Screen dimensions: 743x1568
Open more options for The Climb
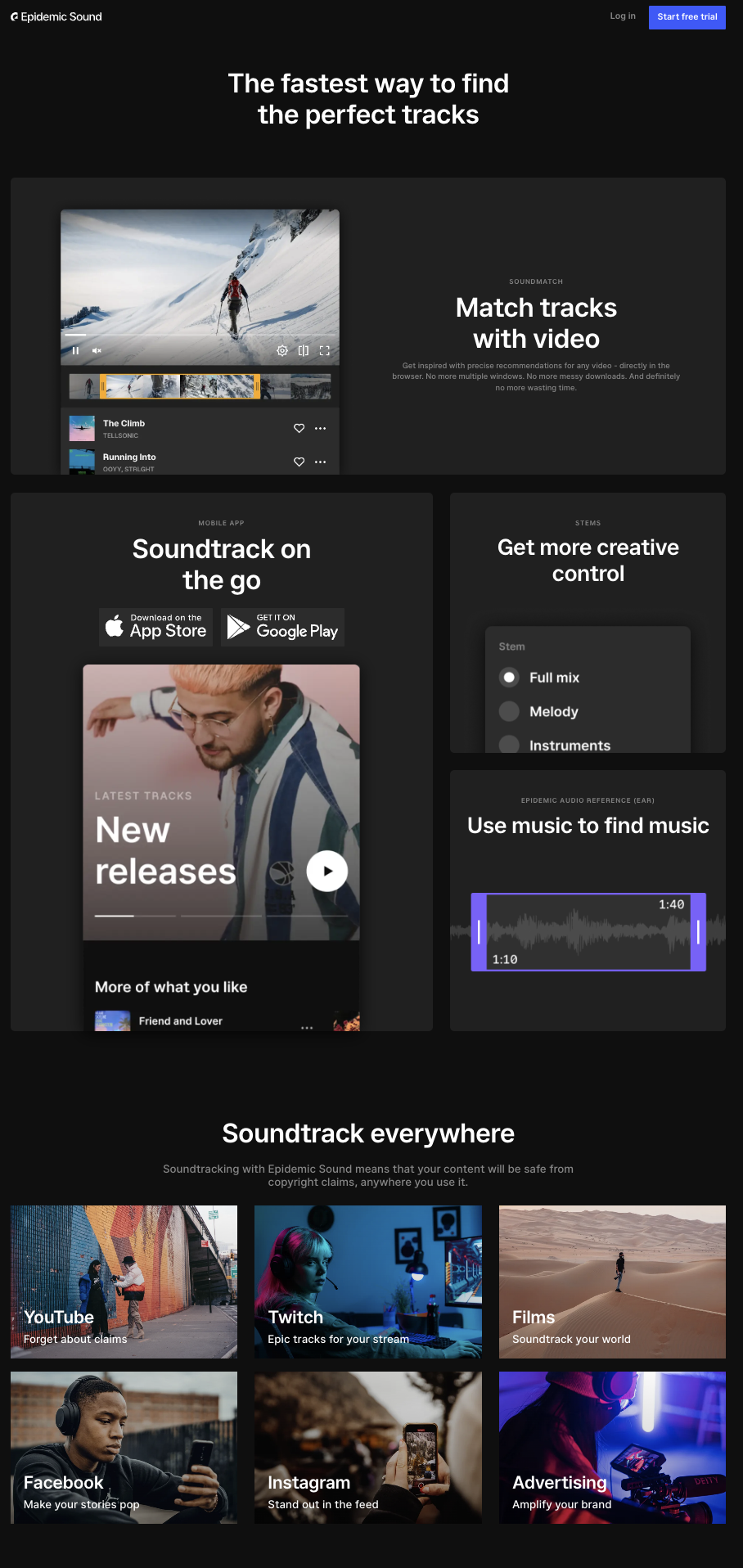pyautogui.click(x=321, y=428)
